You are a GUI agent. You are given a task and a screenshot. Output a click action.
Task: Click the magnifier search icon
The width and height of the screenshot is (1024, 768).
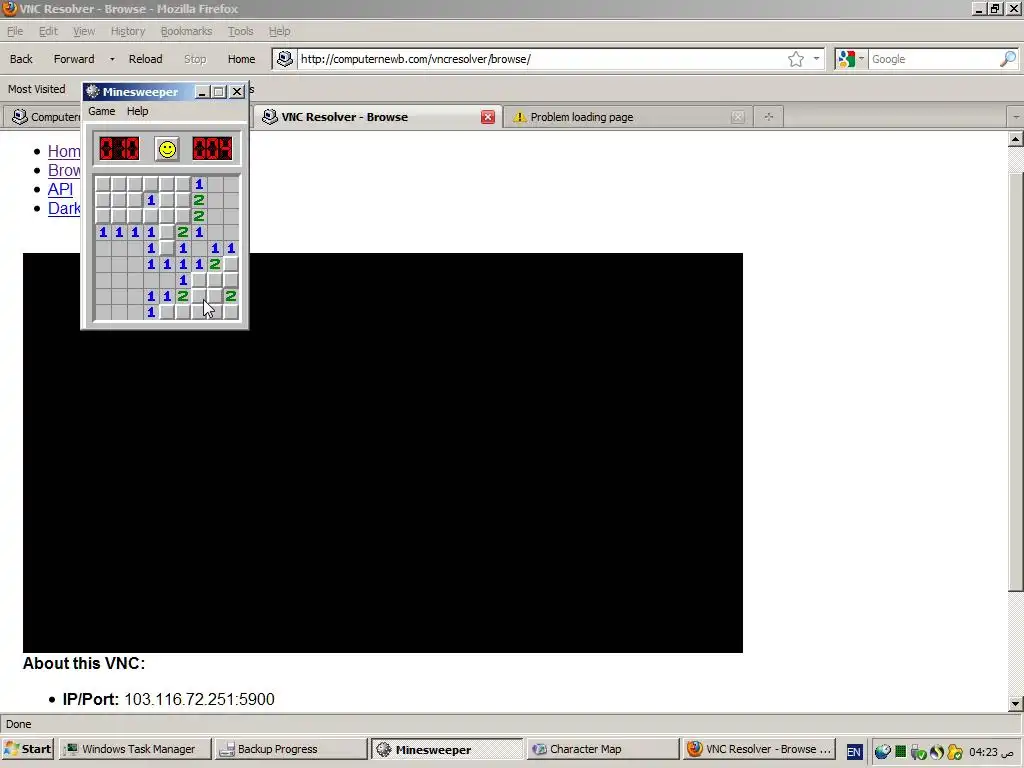(x=1008, y=59)
